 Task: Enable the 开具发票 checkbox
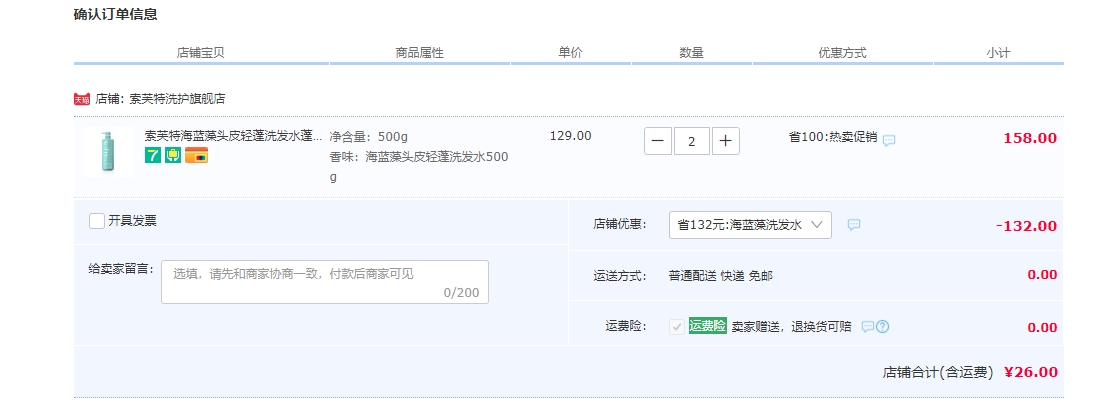(x=97, y=221)
